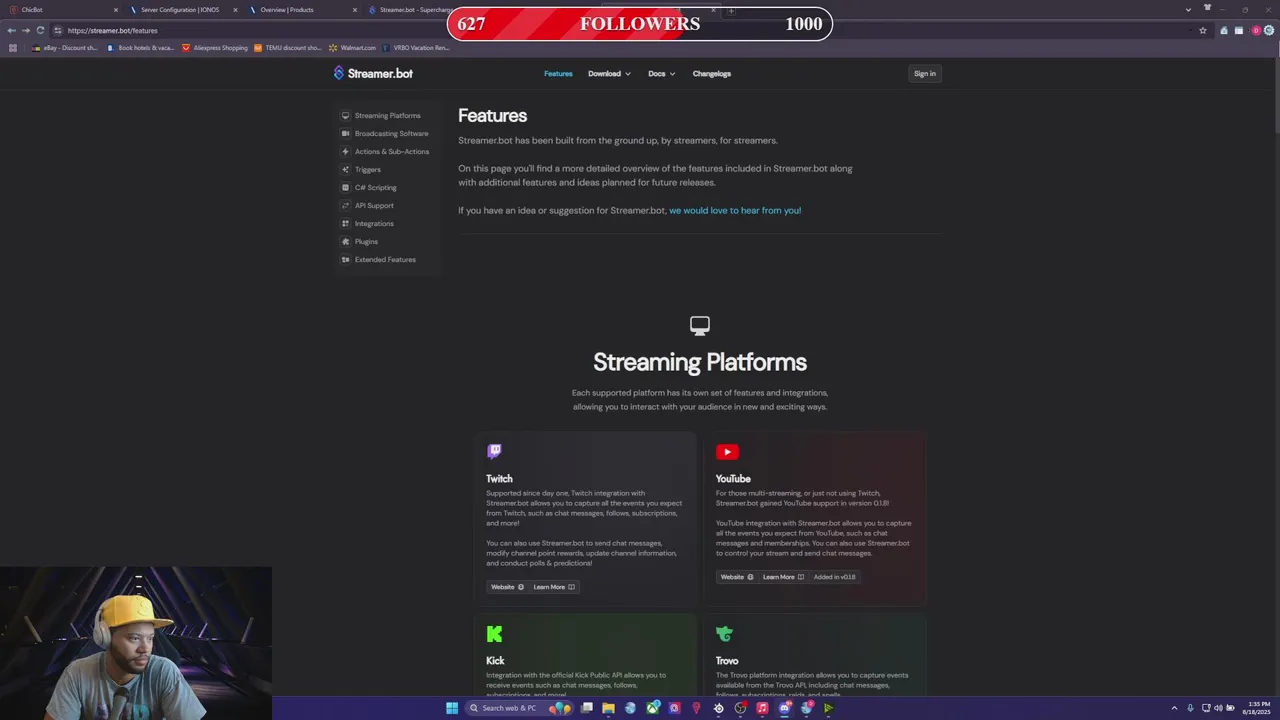Click the browser forward arrow

(26, 30)
